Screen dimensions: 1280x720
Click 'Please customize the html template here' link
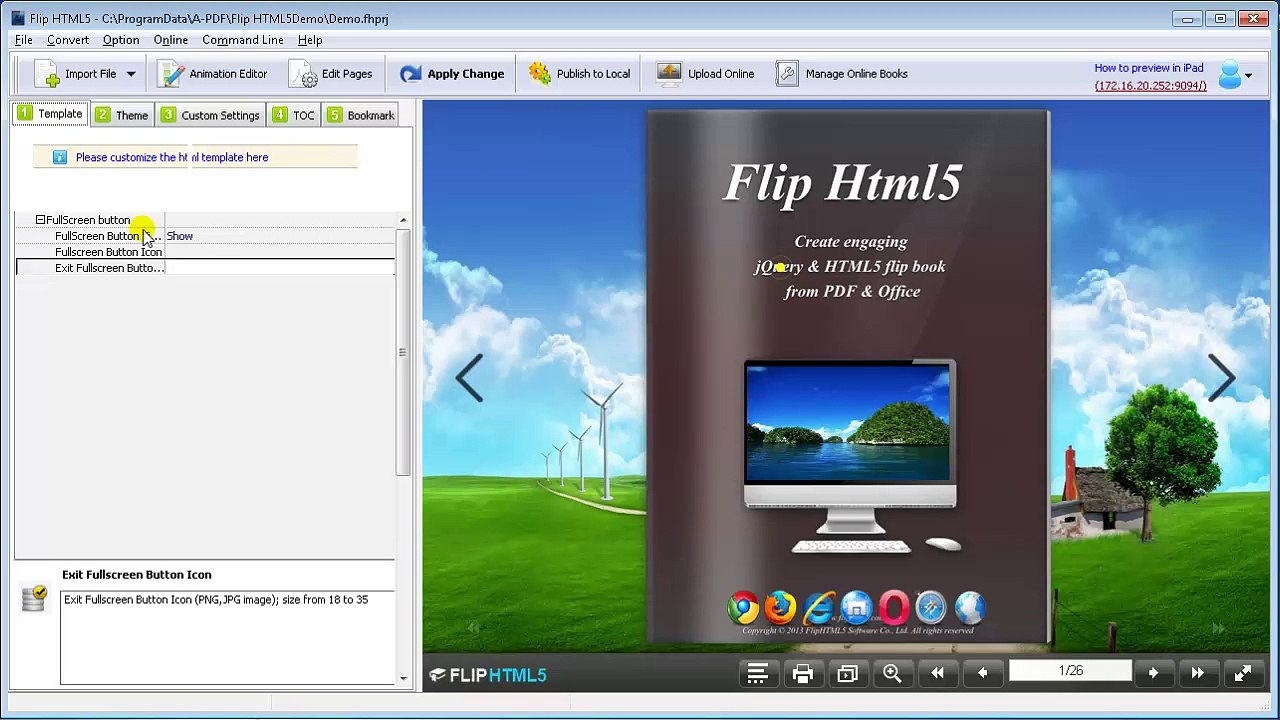pos(172,157)
